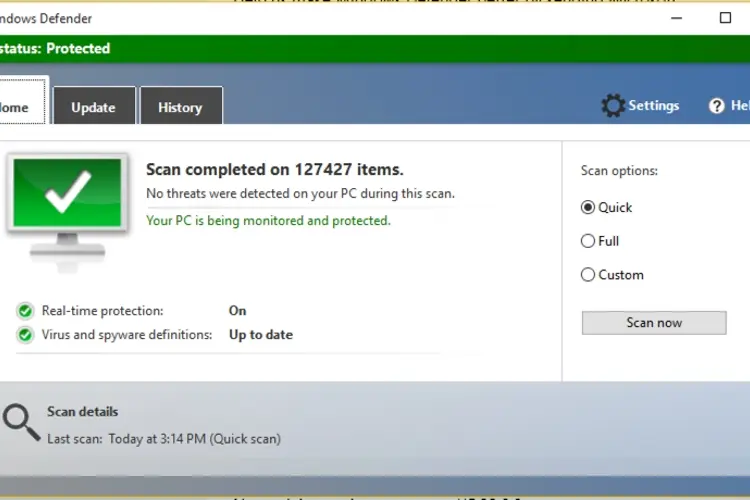Switch to the Home tab
Screen dimensions: 750x500
tap(22, 101)
